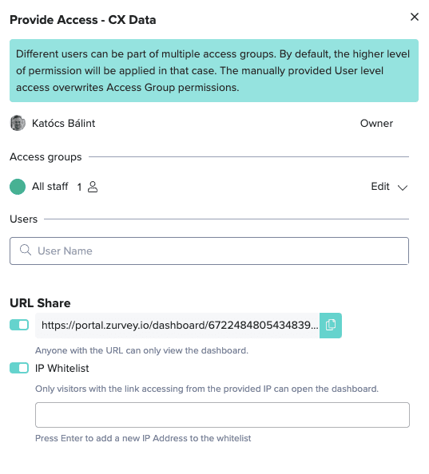Expand the chevron beside Edit permission
This screenshot has height=474, width=429.
pos(403,188)
